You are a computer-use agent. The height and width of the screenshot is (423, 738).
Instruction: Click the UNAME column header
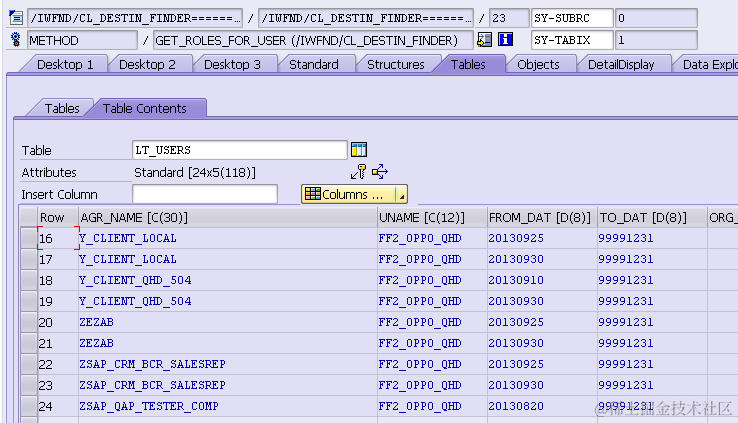tap(432, 217)
